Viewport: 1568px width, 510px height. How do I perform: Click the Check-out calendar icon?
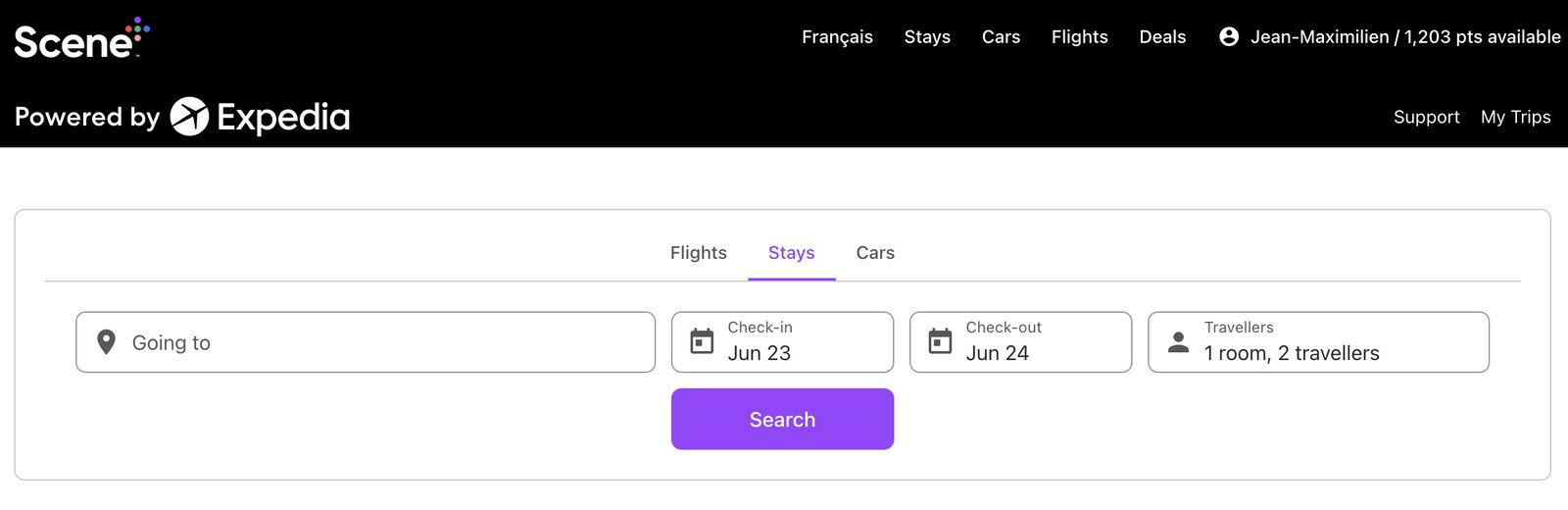(x=940, y=341)
